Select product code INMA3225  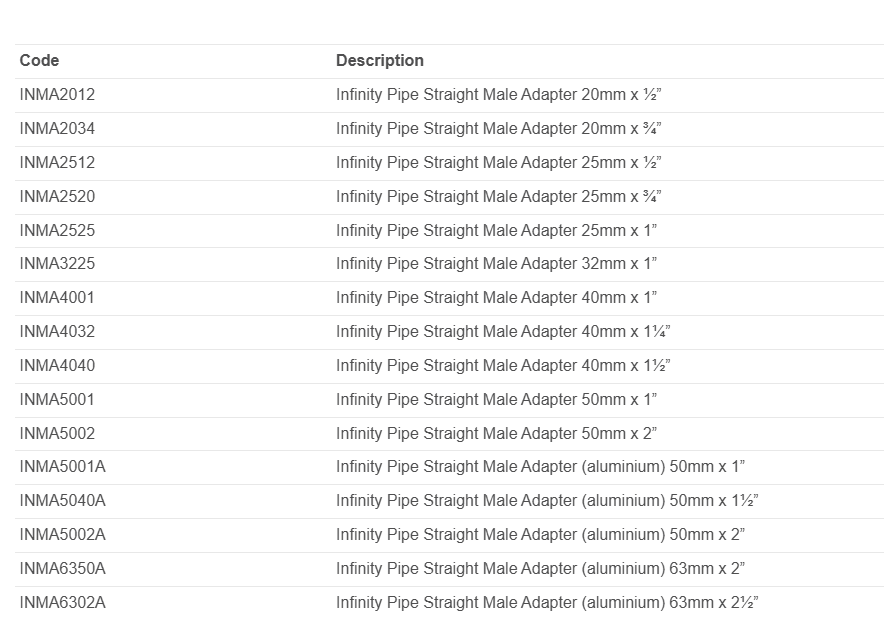pos(57,264)
